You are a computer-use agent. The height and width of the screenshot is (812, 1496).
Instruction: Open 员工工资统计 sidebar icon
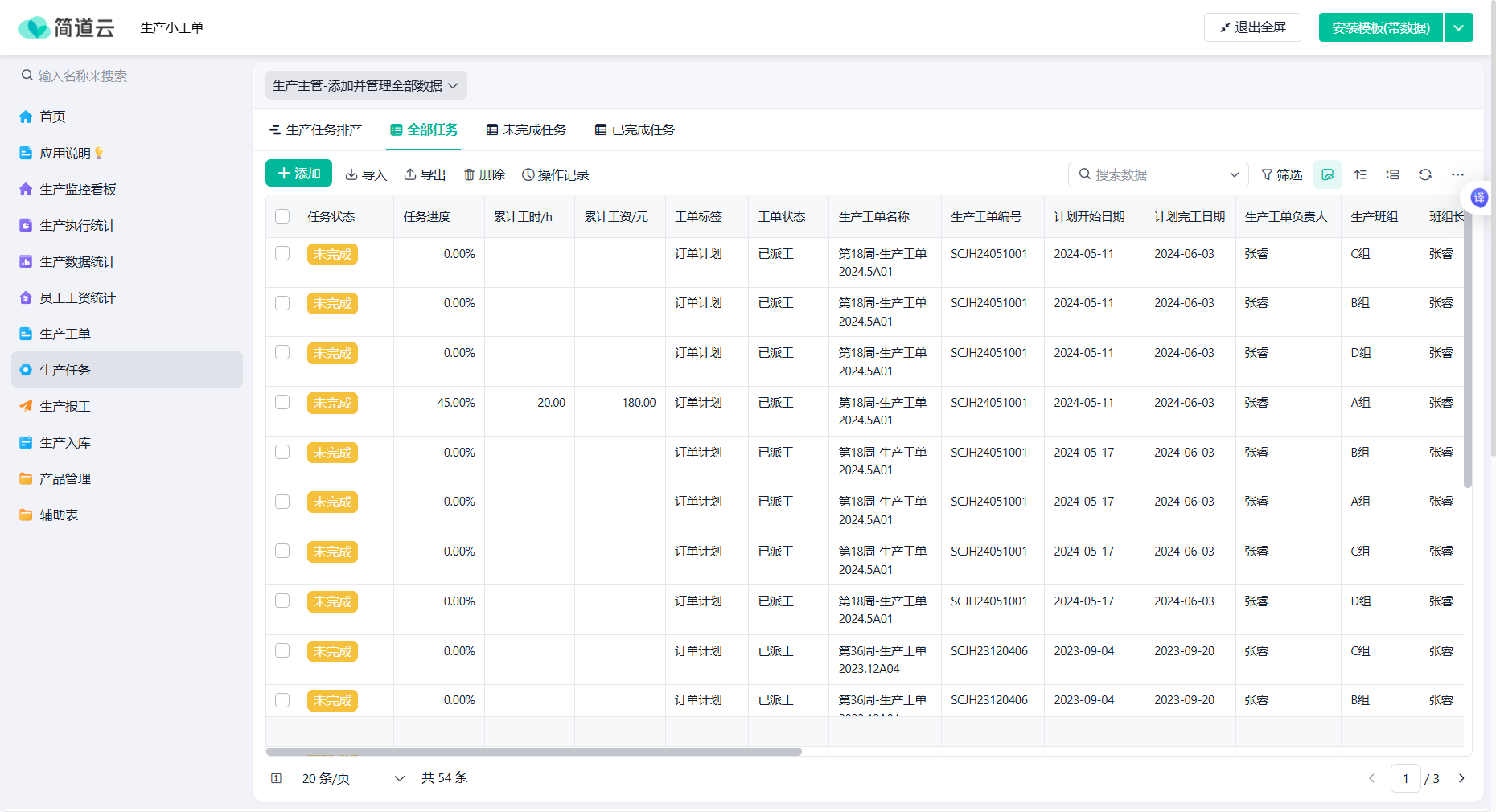26,297
